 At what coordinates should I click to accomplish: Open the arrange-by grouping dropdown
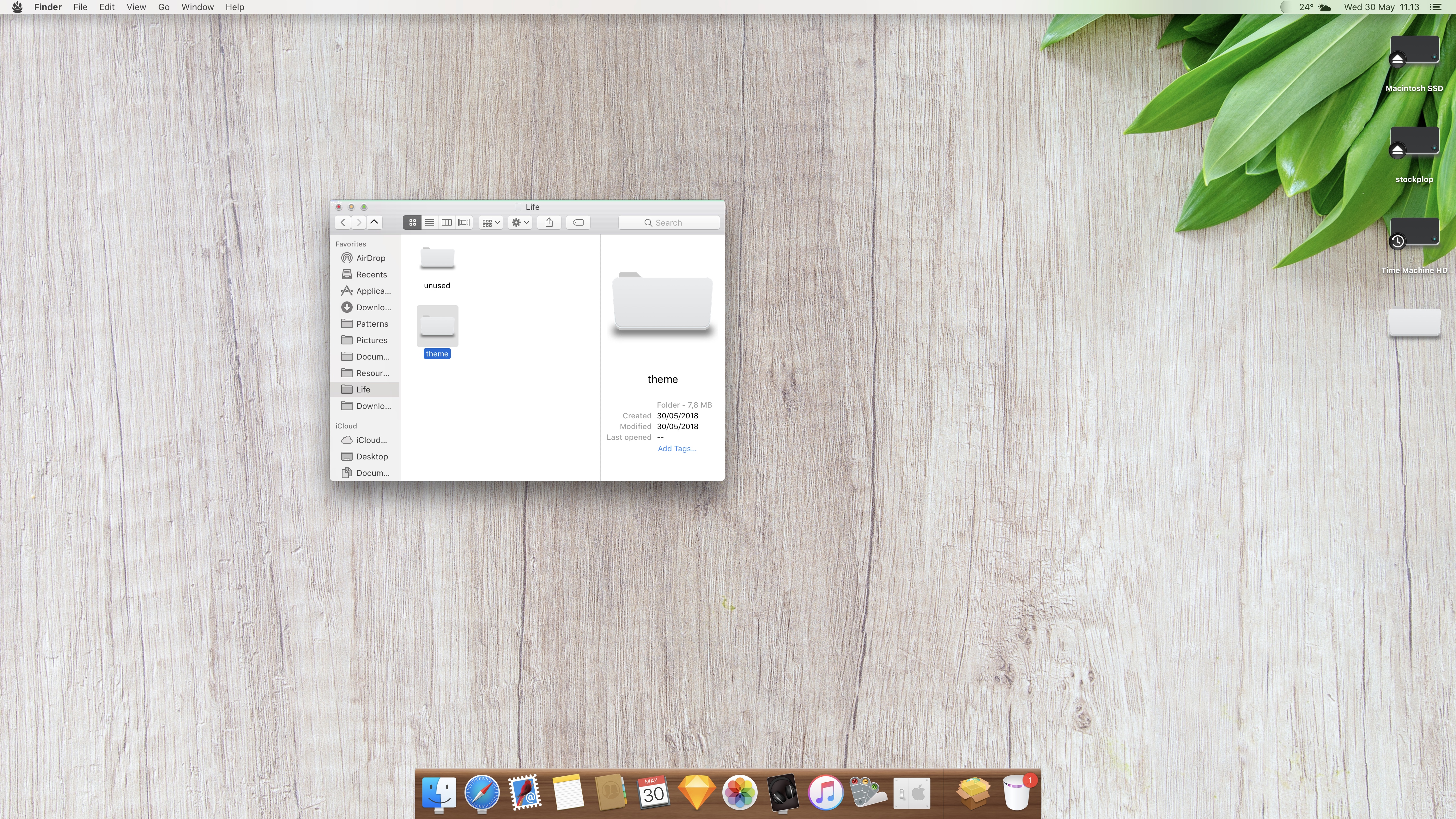point(491,223)
